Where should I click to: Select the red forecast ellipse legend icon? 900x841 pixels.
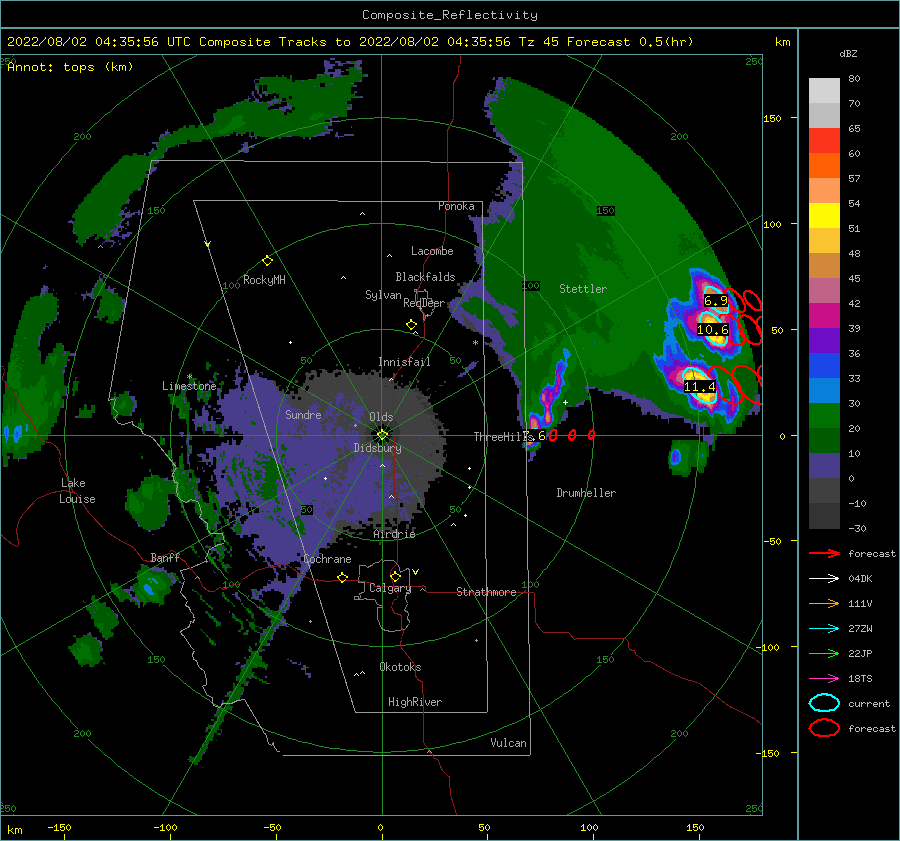(824, 728)
